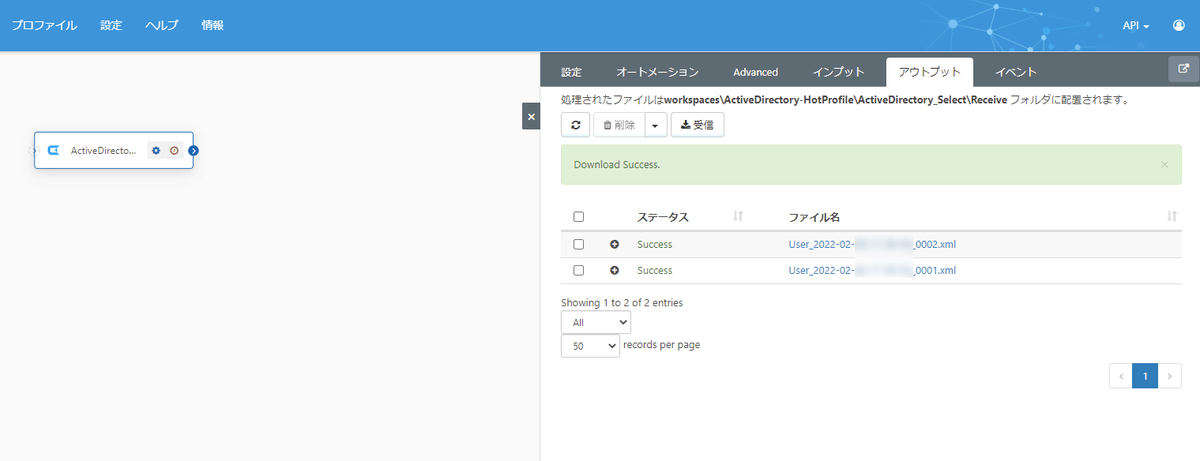Switch to the イベント tab
The width and height of the screenshot is (1200, 461).
click(x=1016, y=72)
